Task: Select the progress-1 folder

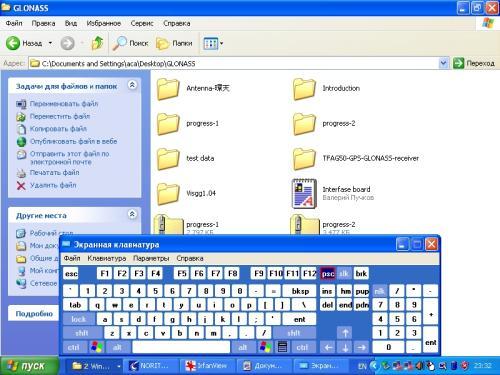Action: (188, 124)
